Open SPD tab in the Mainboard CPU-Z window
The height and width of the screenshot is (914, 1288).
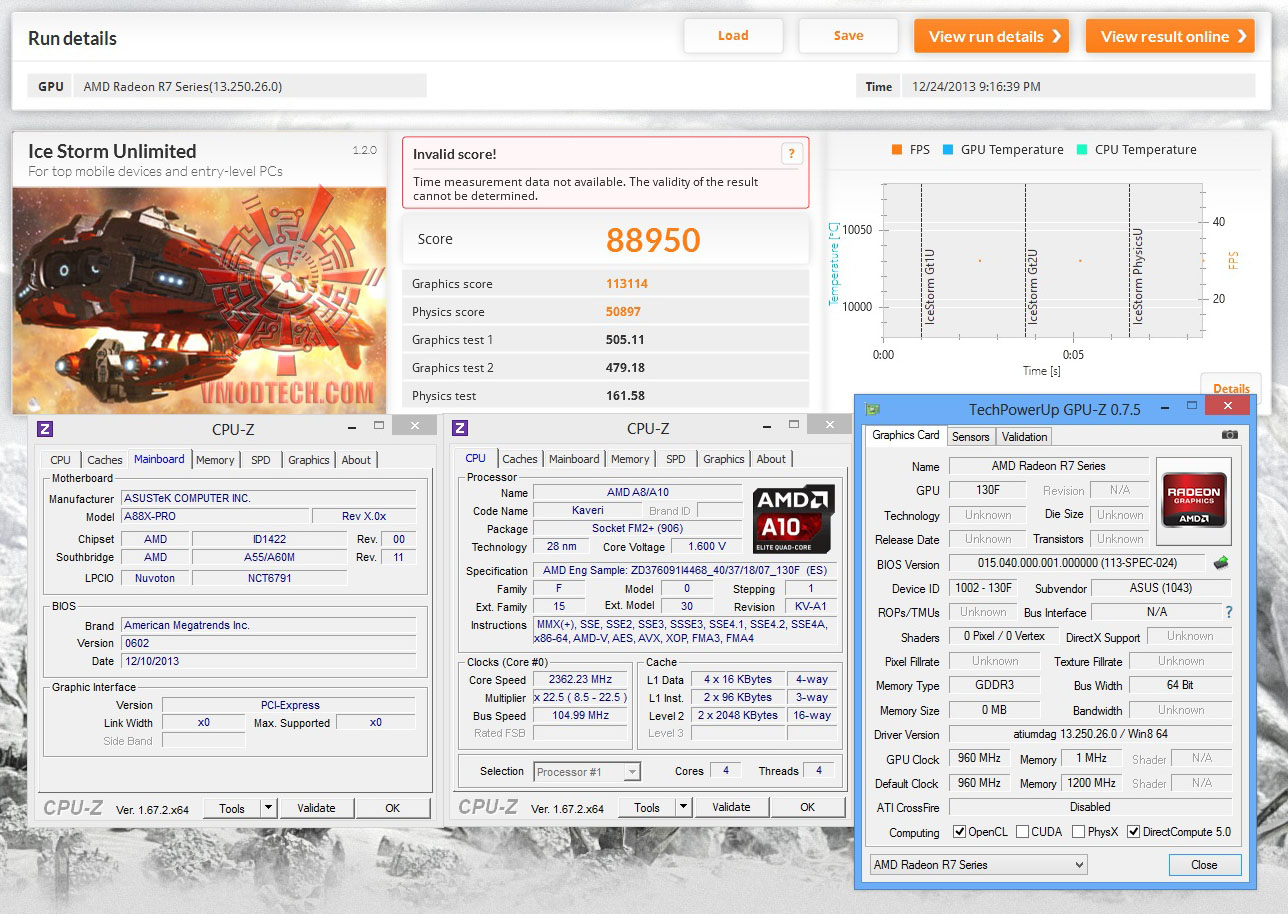pos(260,460)
